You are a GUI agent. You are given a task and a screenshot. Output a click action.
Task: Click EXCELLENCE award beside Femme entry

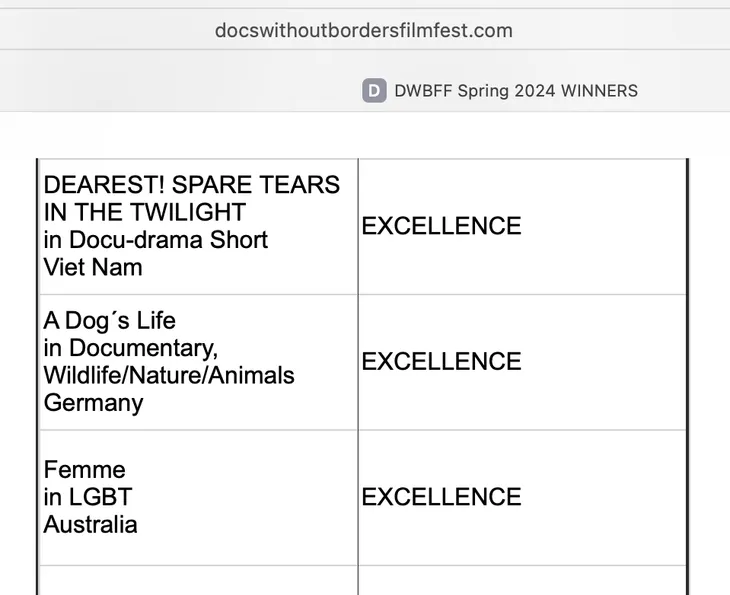click(441, 497)
